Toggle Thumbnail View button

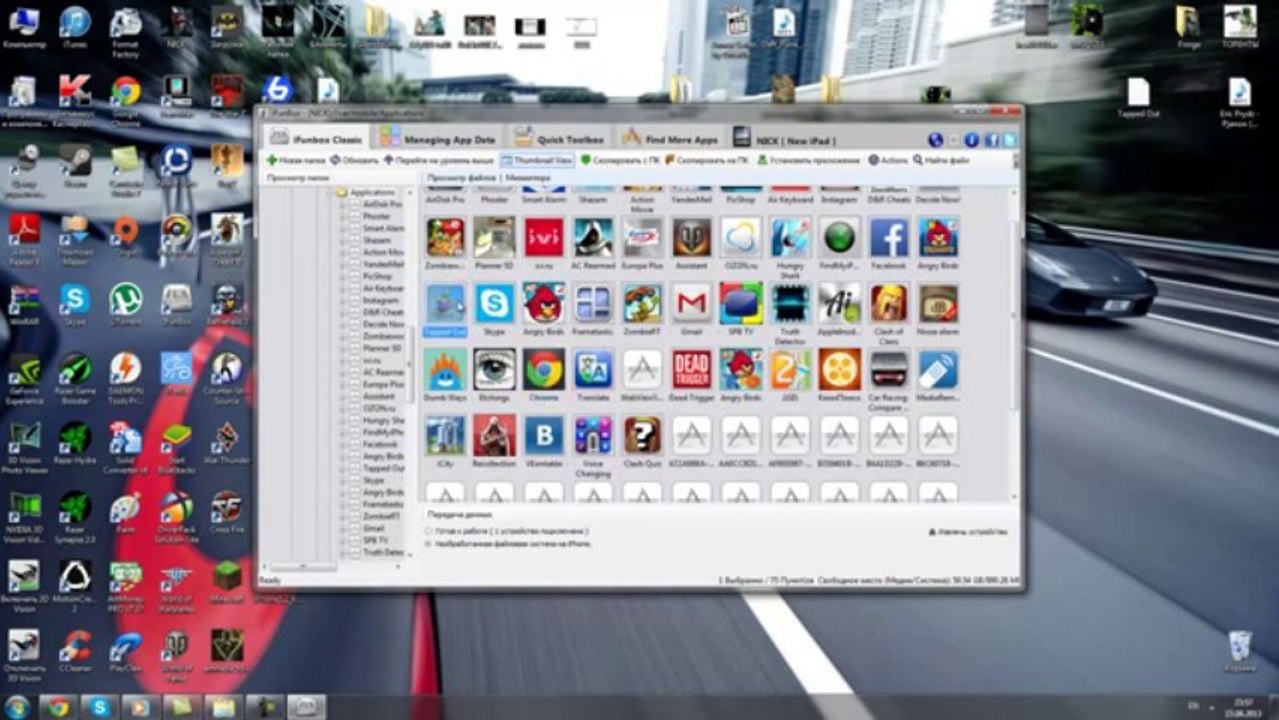tap(537, 160)
